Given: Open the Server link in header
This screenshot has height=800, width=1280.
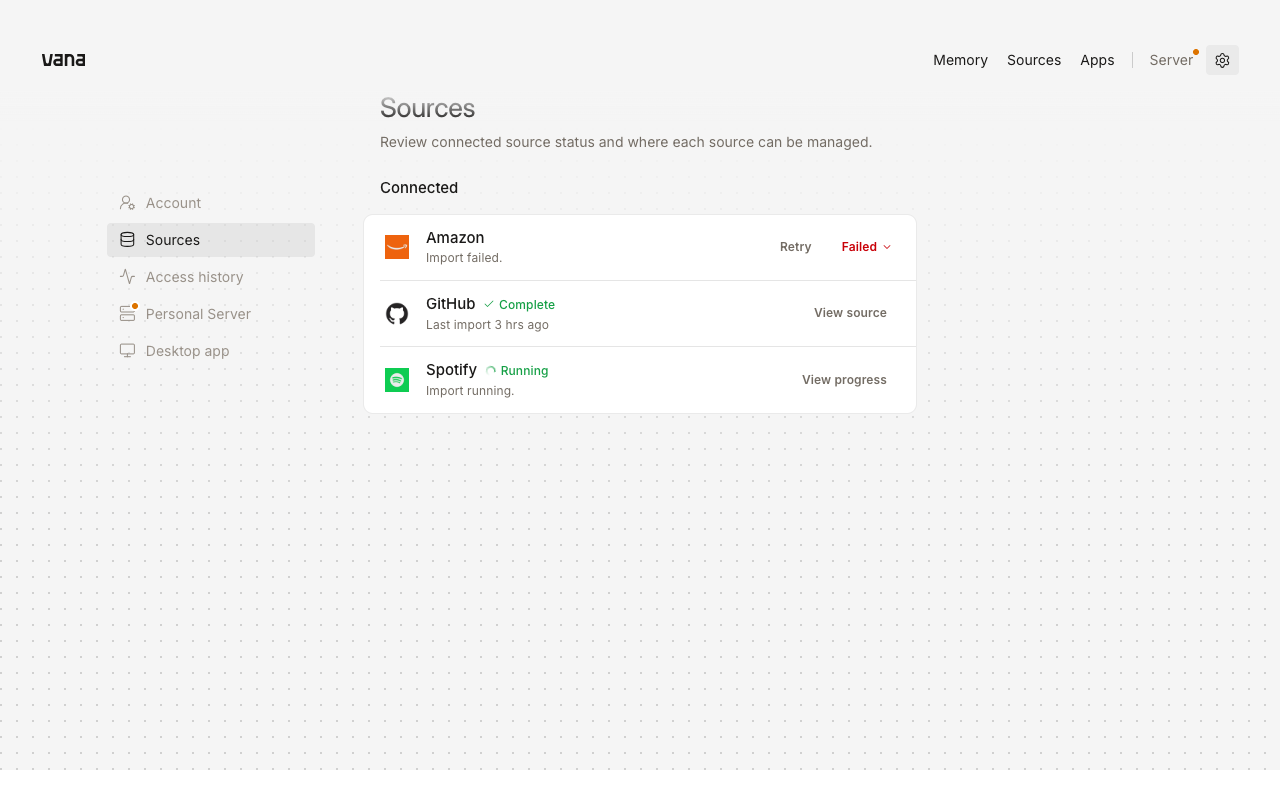Looking at the screenshot, I should coord(1171,60).
